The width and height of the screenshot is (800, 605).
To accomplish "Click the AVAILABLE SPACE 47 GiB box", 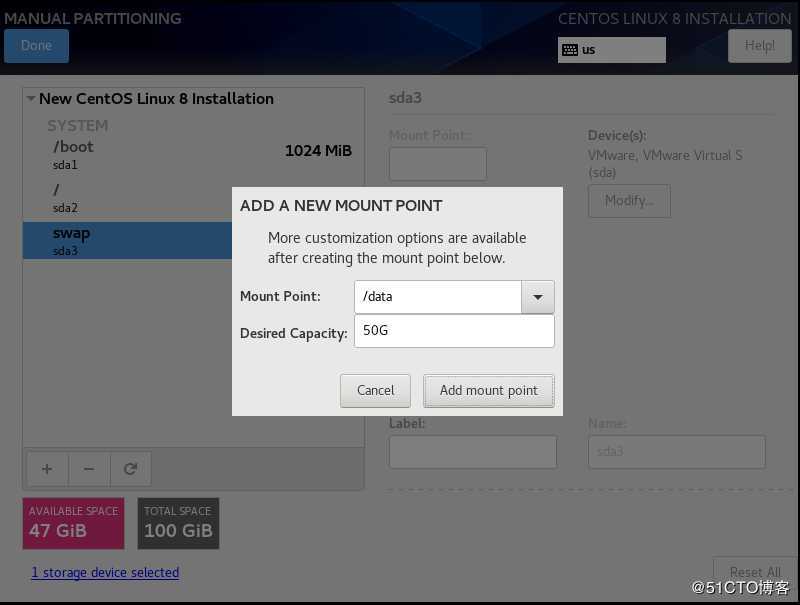I will pos(73,523).
